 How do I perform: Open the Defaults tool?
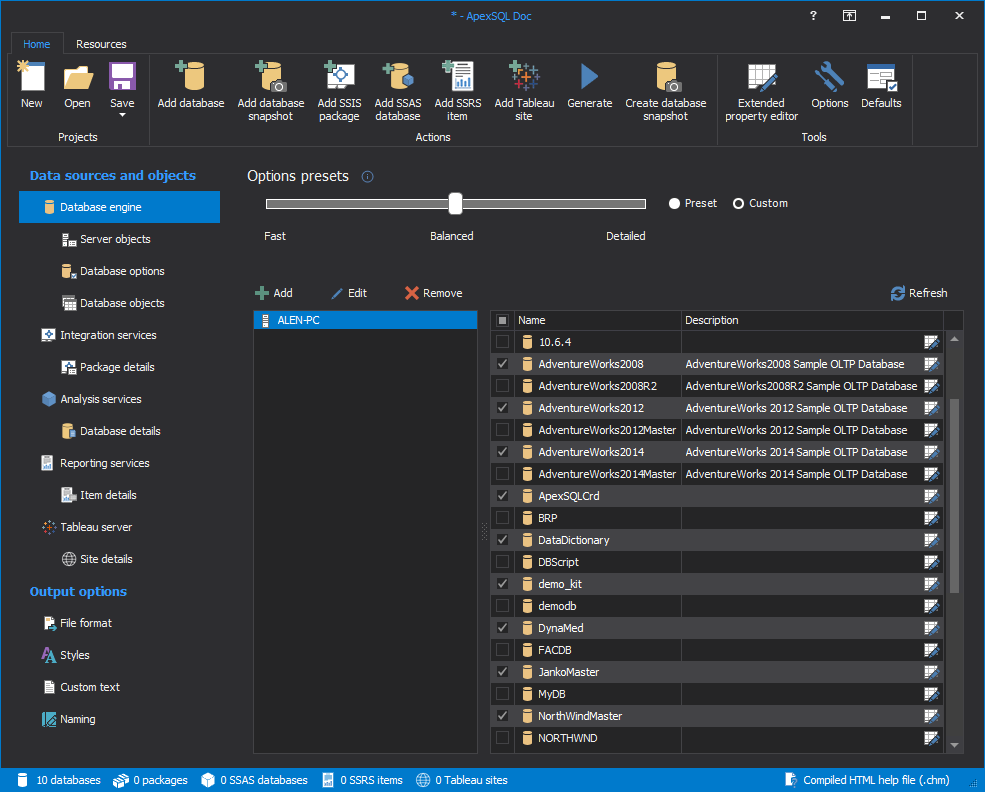(x=881, y=85)
